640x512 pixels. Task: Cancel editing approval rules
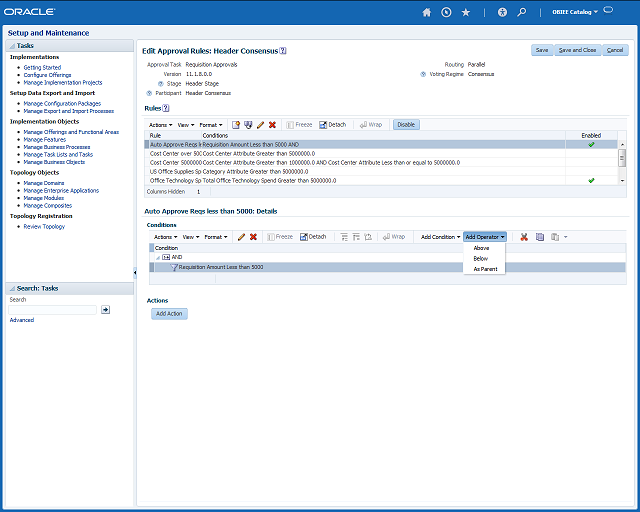click(615, 50)
